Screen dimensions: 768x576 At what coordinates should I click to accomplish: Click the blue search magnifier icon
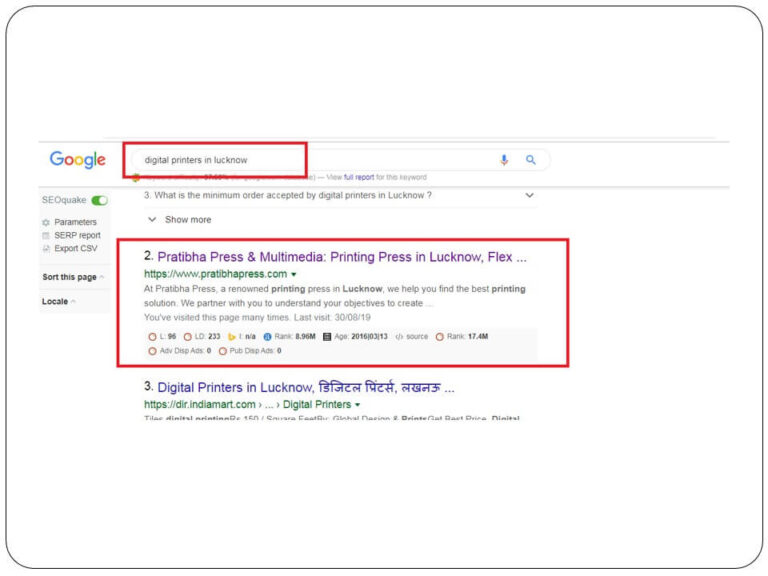530,160
